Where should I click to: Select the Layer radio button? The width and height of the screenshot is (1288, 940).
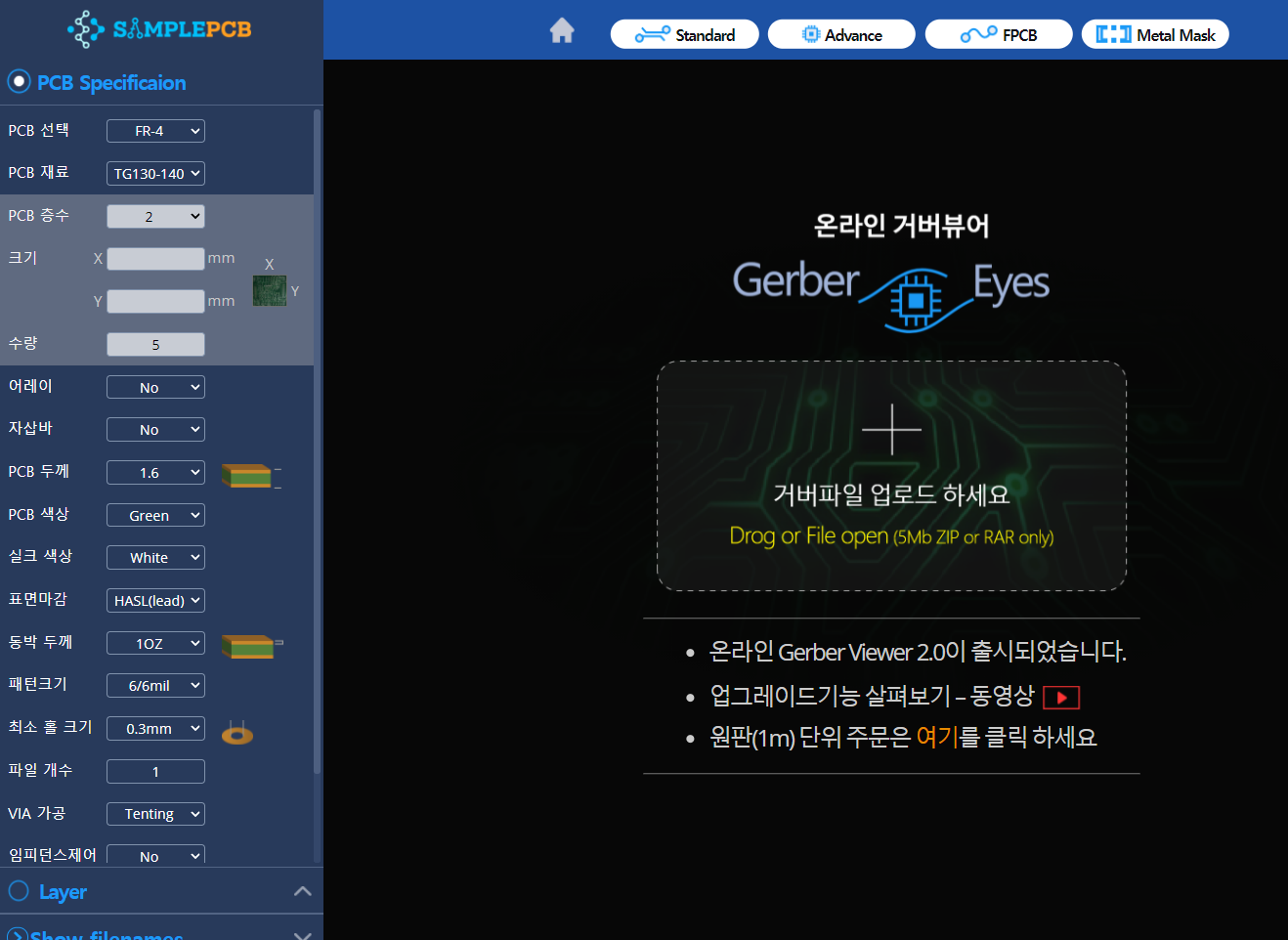point(19,891)
